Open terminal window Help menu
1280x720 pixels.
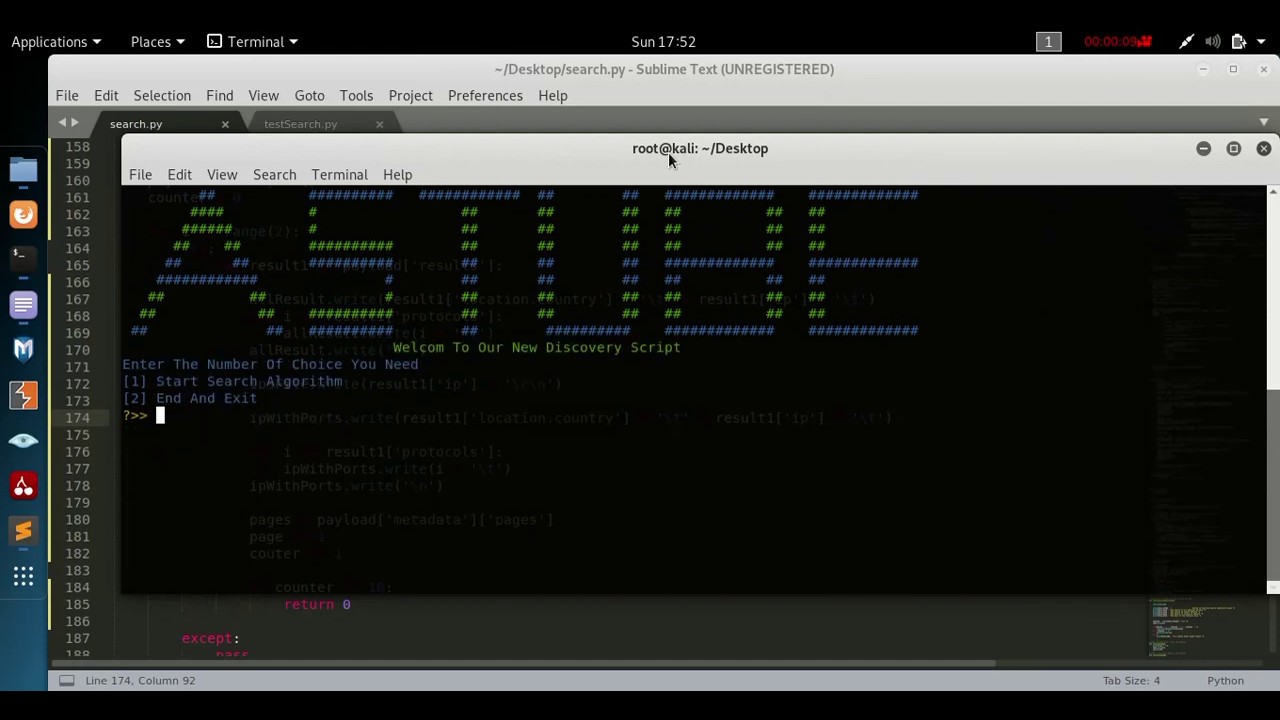point(397,175)
